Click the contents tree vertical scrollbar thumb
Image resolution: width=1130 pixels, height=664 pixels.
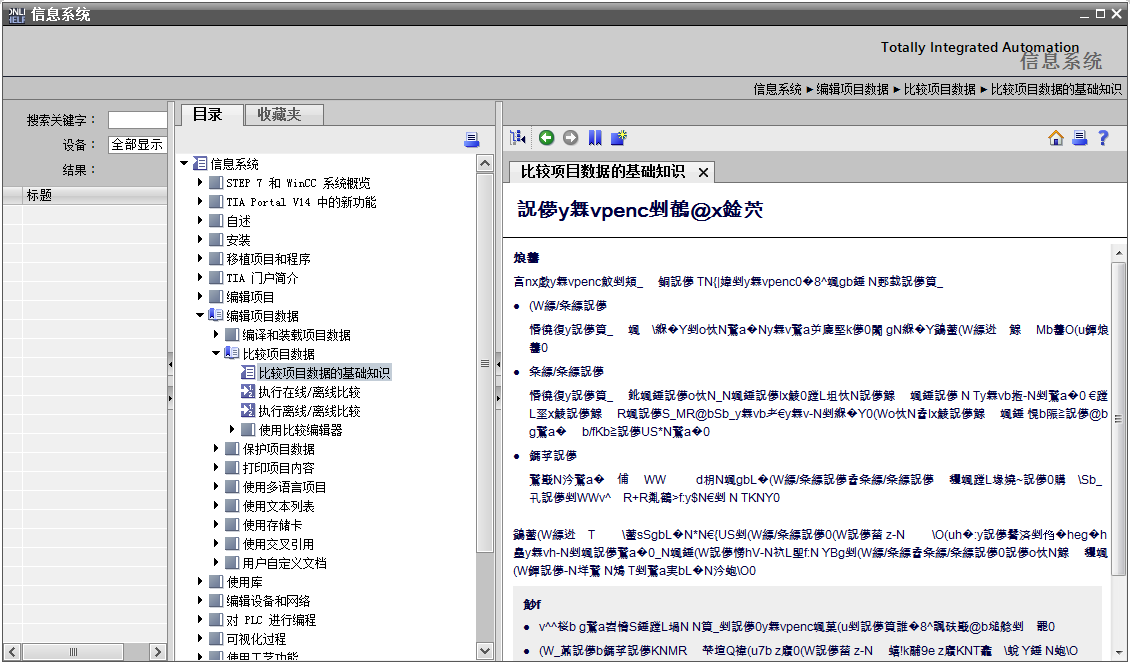pyautogui.click(x=485, y=364)
